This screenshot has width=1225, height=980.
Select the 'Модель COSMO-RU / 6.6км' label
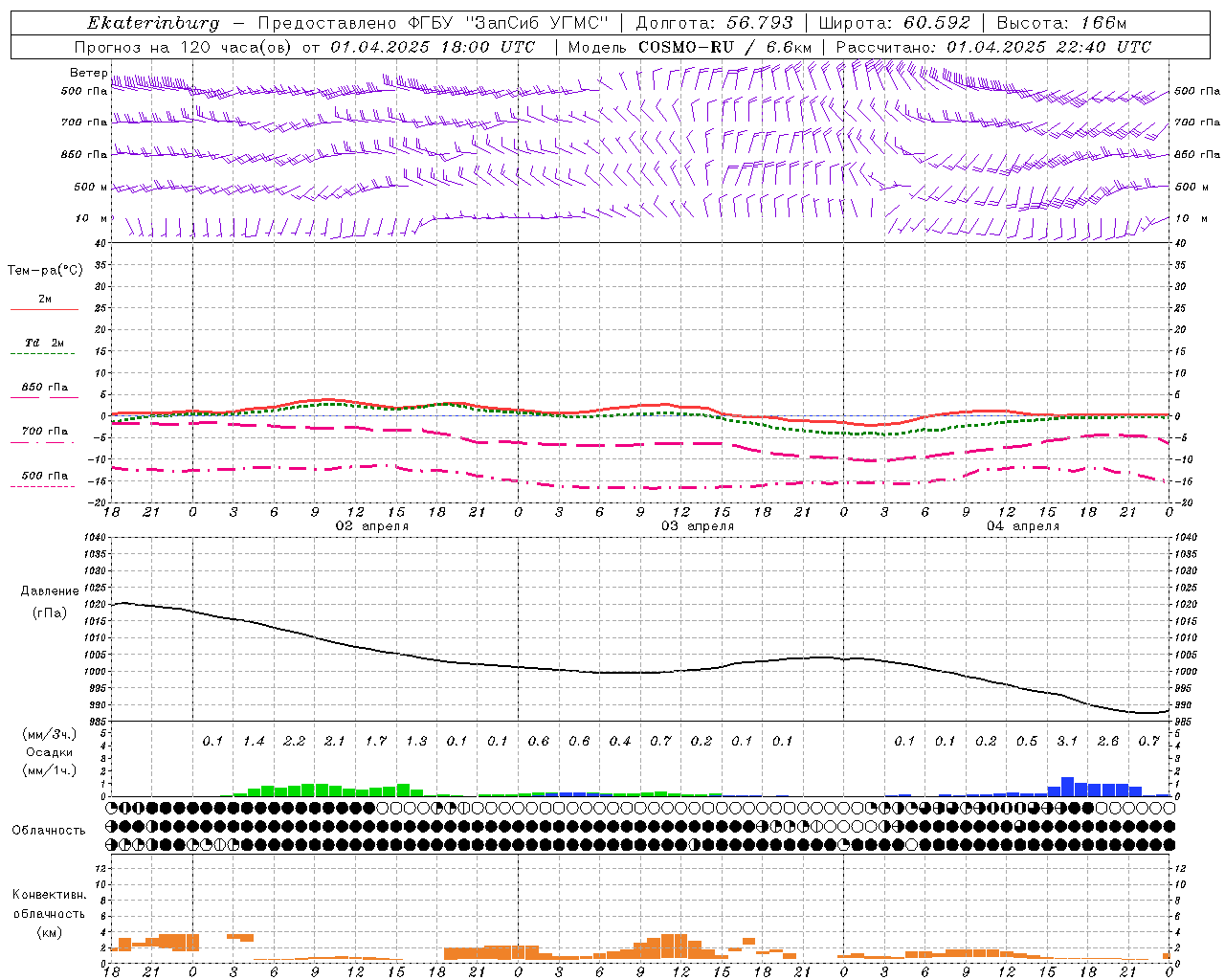tap(690, 47)
